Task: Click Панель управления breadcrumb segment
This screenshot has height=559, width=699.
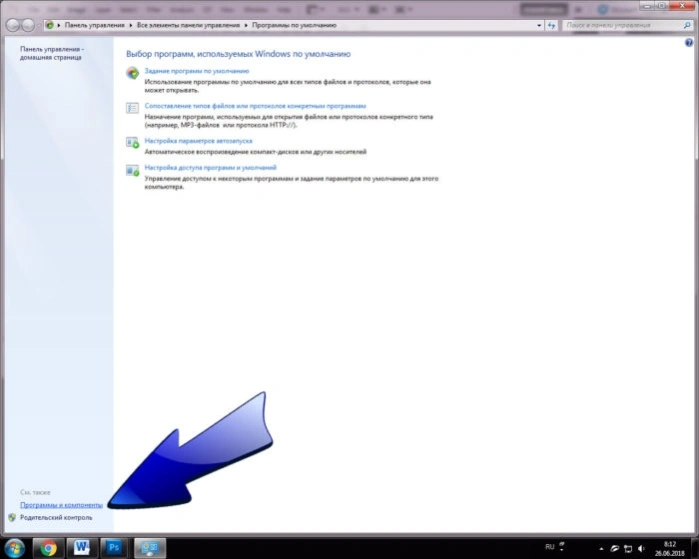Action: click(x=95, y=25)
